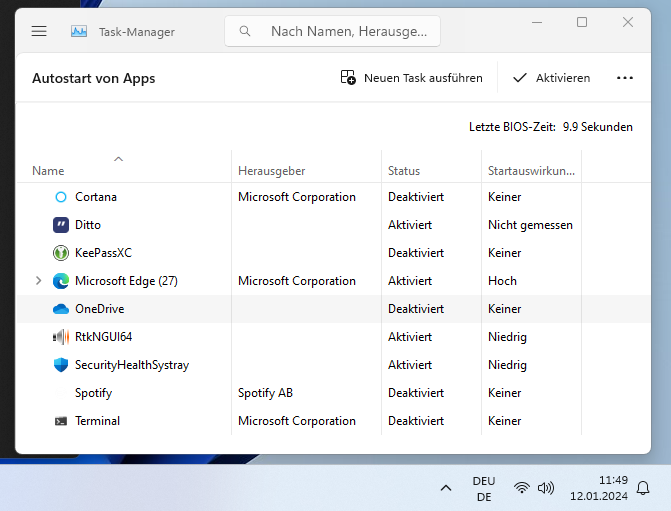Select the Terminal entry name

click(x=98, y=421)
